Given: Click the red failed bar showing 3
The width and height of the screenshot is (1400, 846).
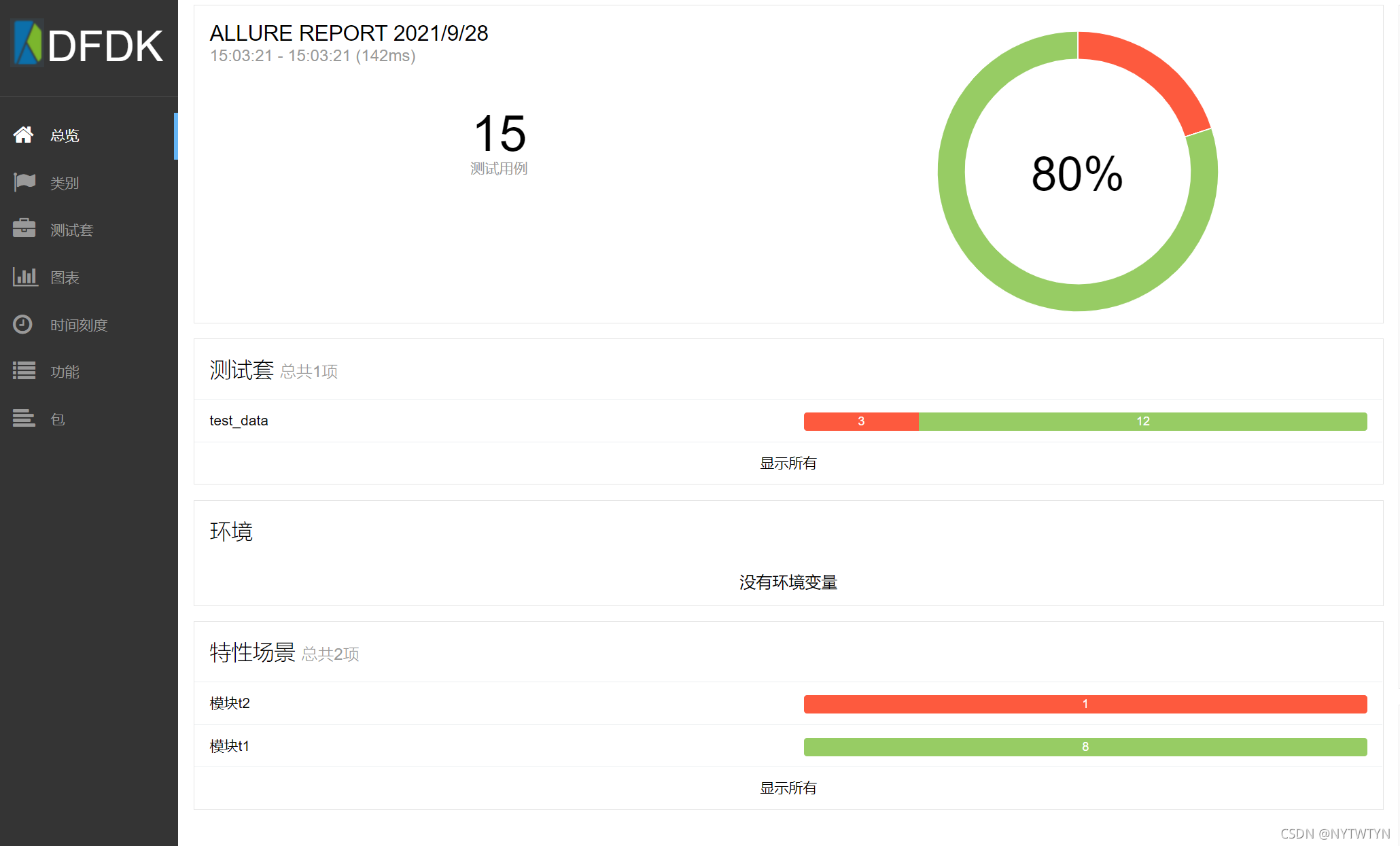Looking at the screenshot, I should 860,421.
